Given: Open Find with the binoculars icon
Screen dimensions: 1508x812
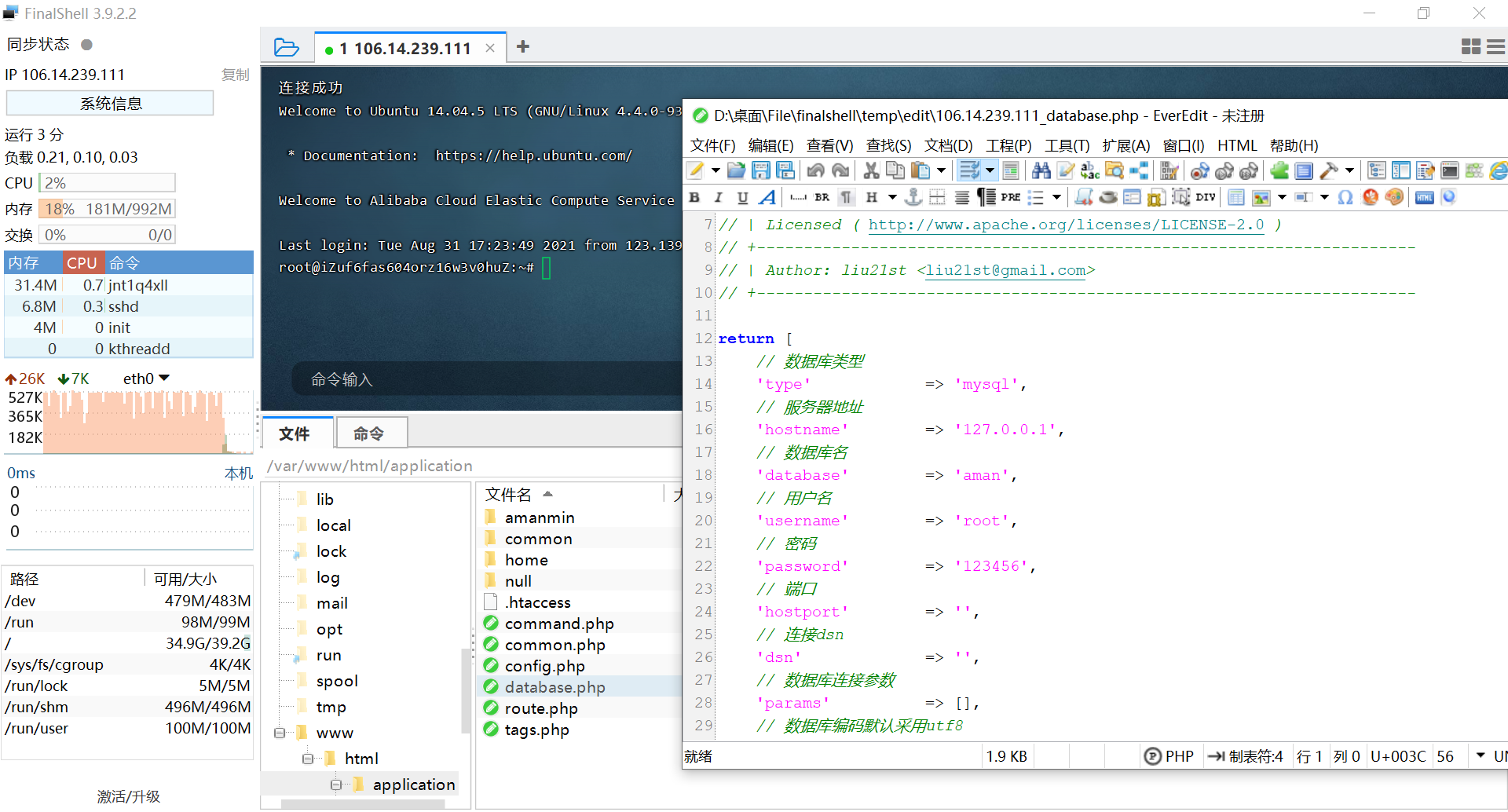Looking at the screenshot, I should tap(1041, 170).
